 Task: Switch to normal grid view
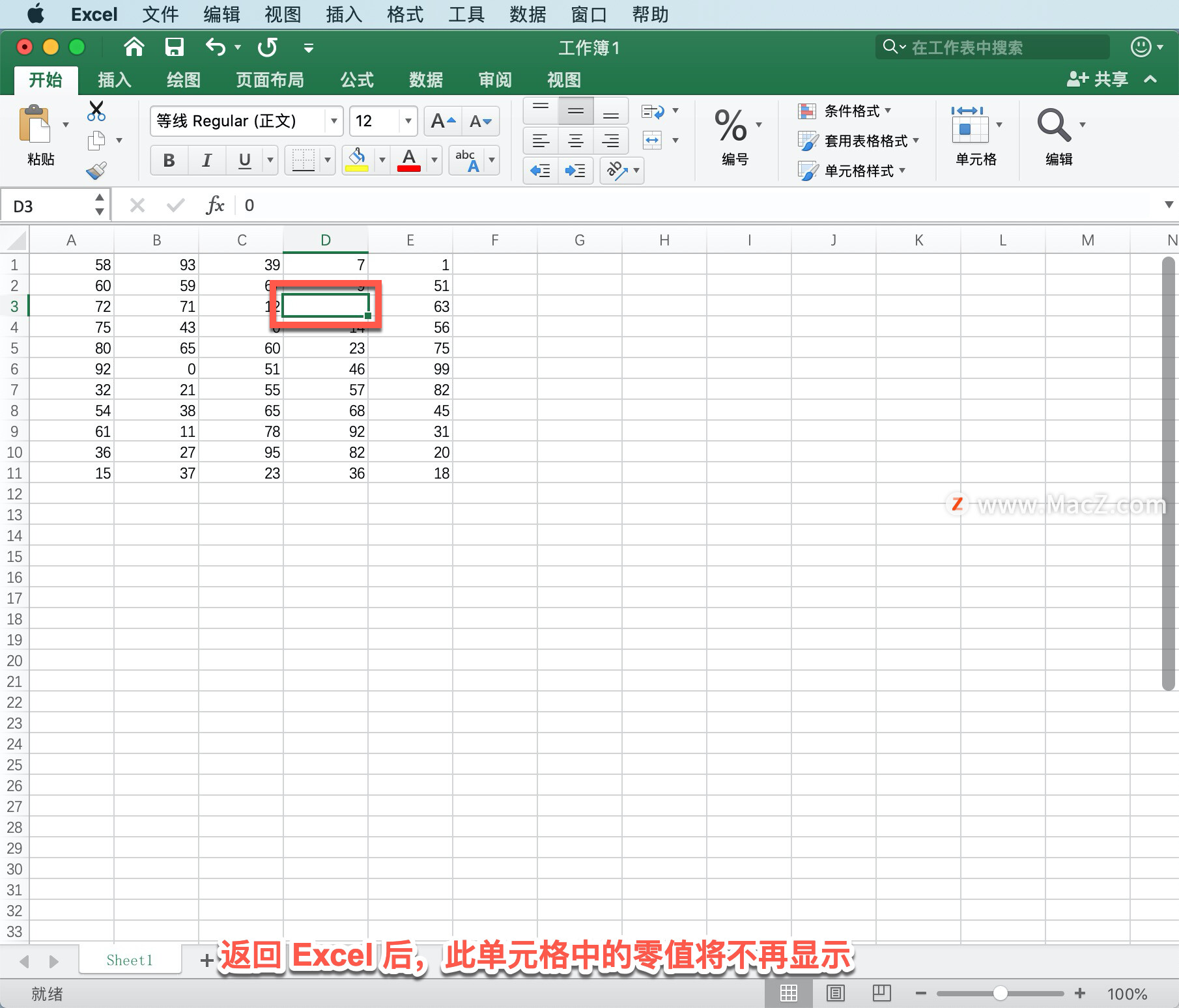pos(788,993)
